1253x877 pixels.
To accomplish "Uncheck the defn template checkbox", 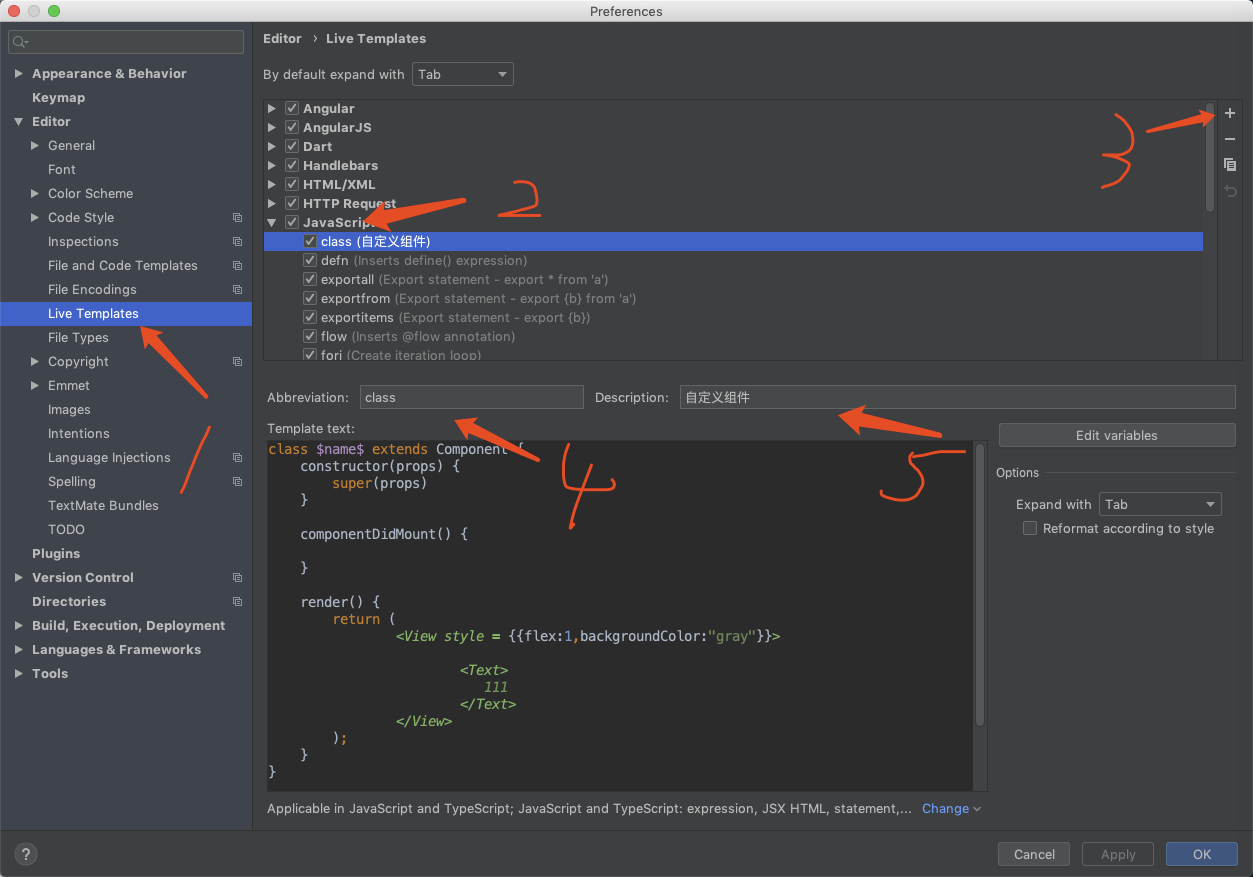I will point(310,260).
